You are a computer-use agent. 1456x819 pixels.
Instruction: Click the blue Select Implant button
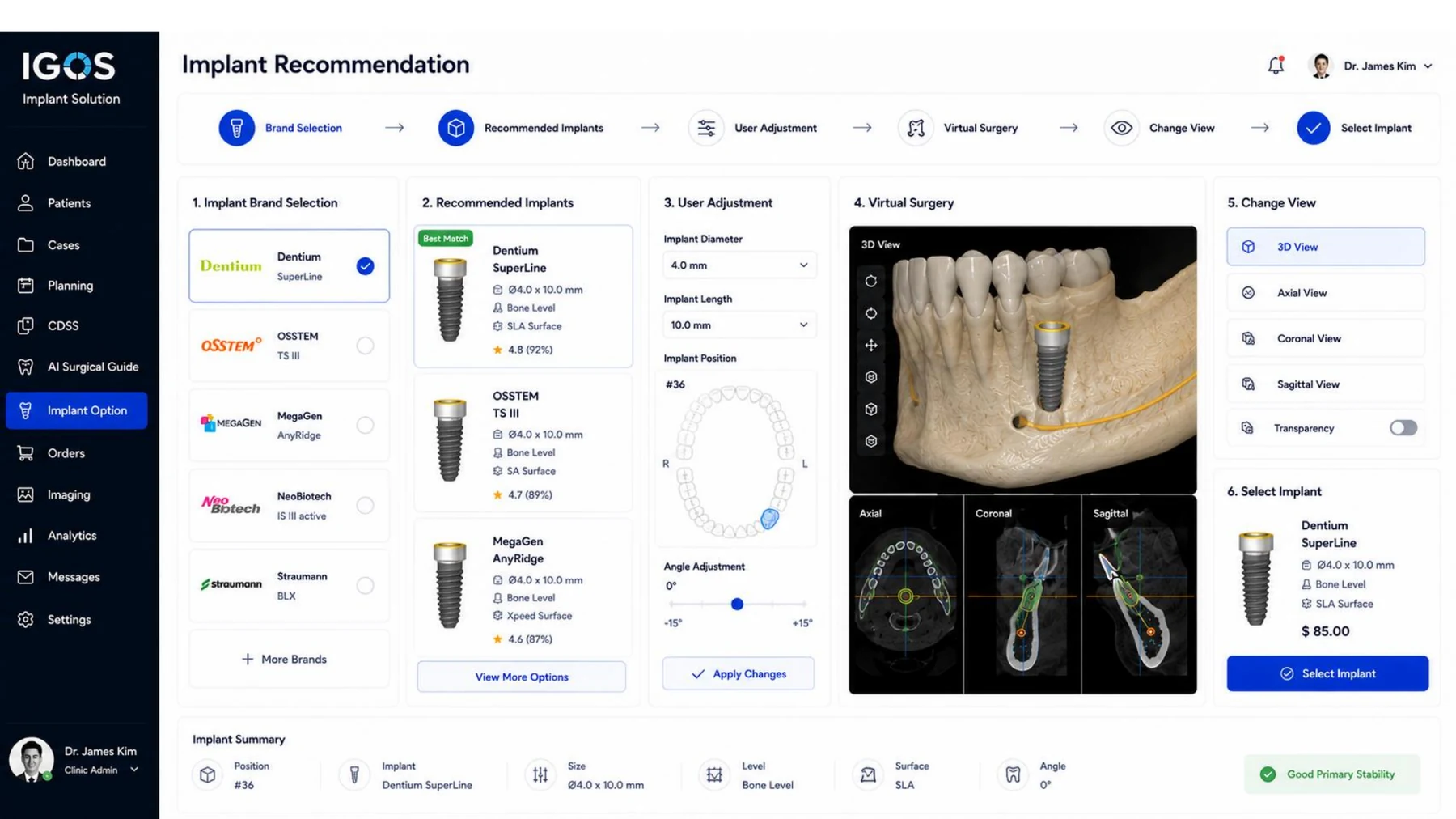tap(1327, 673)
